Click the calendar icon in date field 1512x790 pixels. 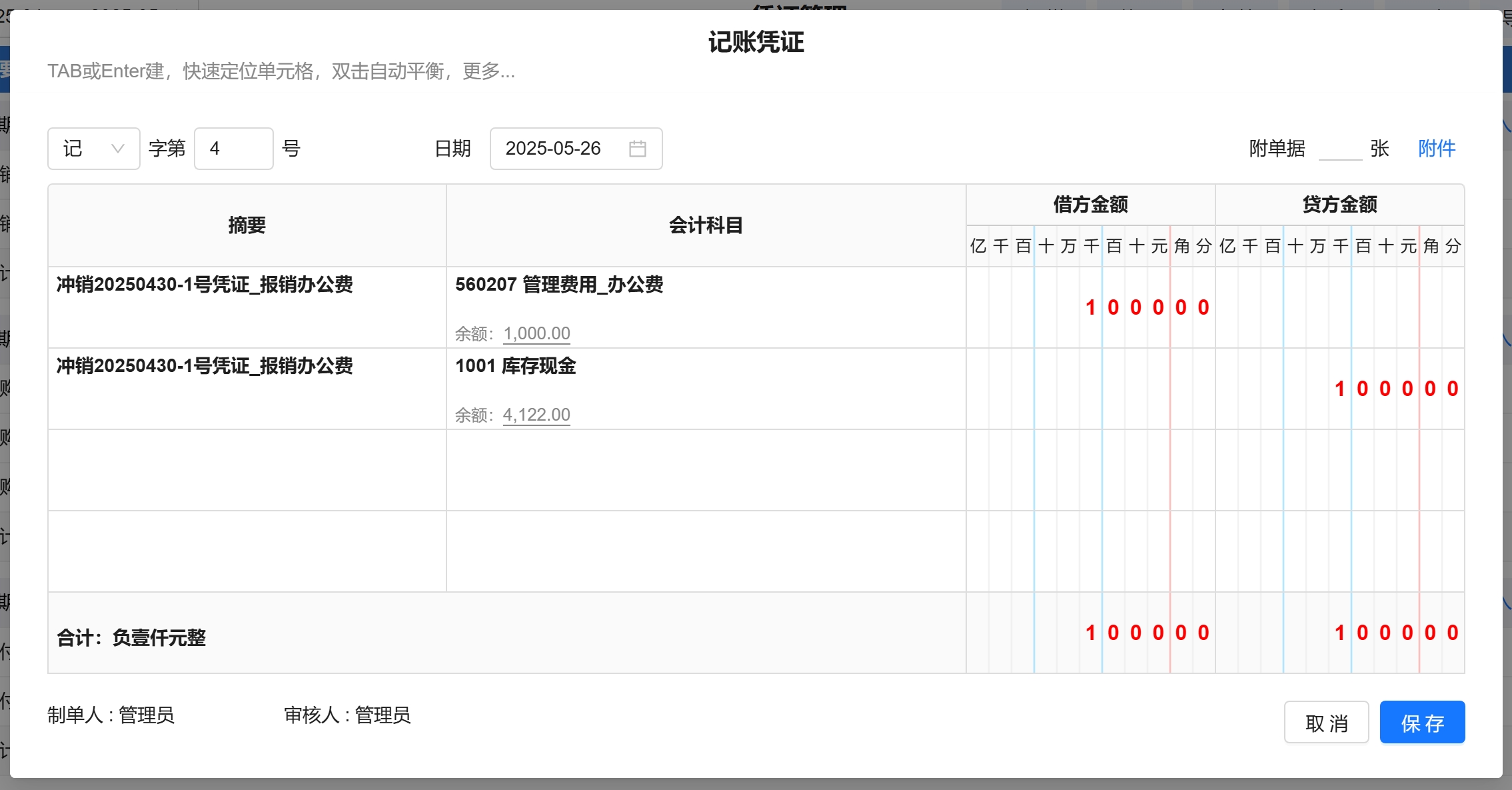point(637,149)
